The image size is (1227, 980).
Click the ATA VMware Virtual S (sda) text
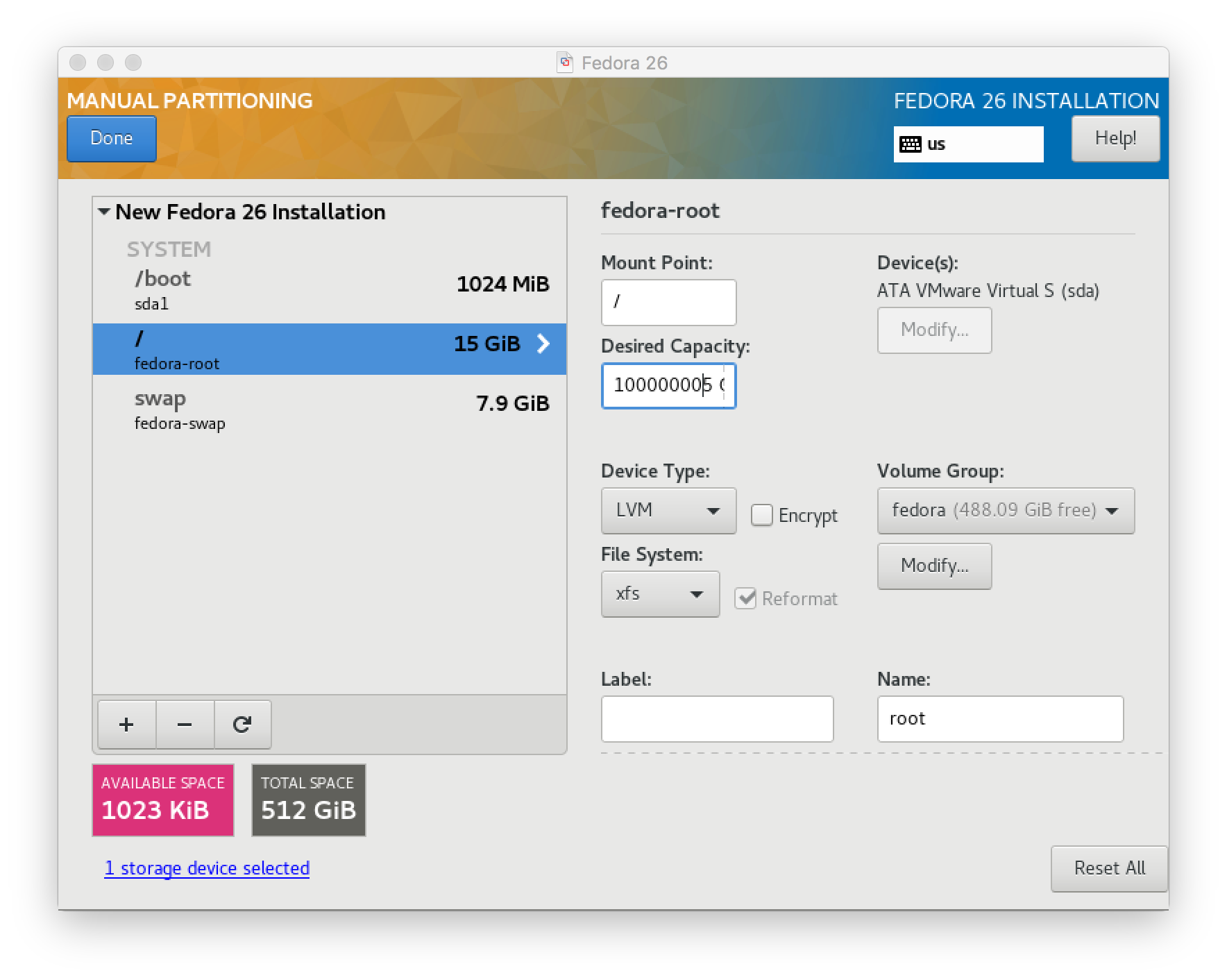(988, 291)
